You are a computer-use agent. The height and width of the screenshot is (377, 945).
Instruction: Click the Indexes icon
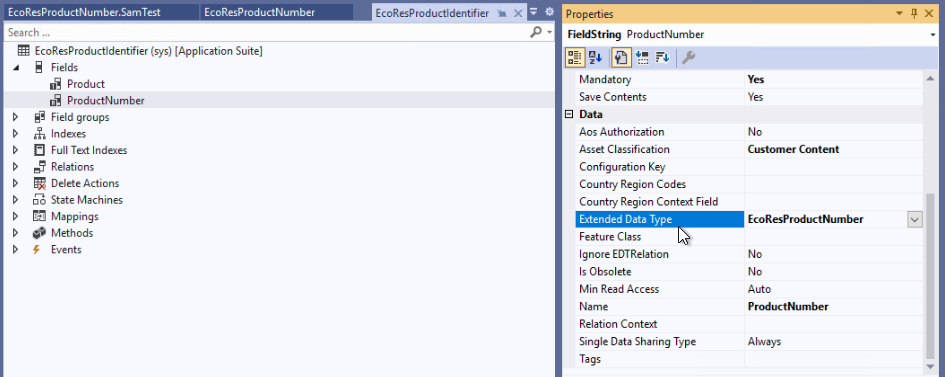39,134
